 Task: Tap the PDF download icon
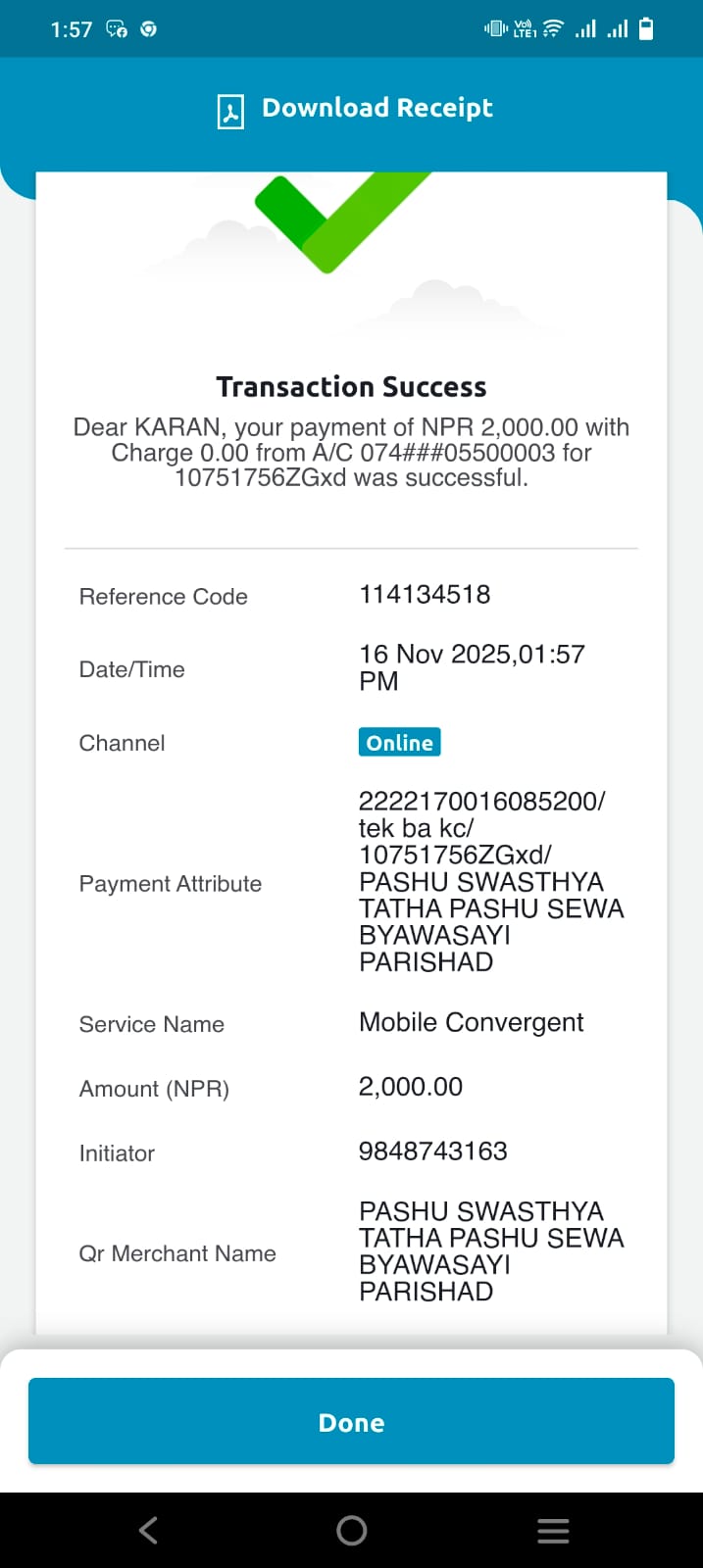[230, 111]
